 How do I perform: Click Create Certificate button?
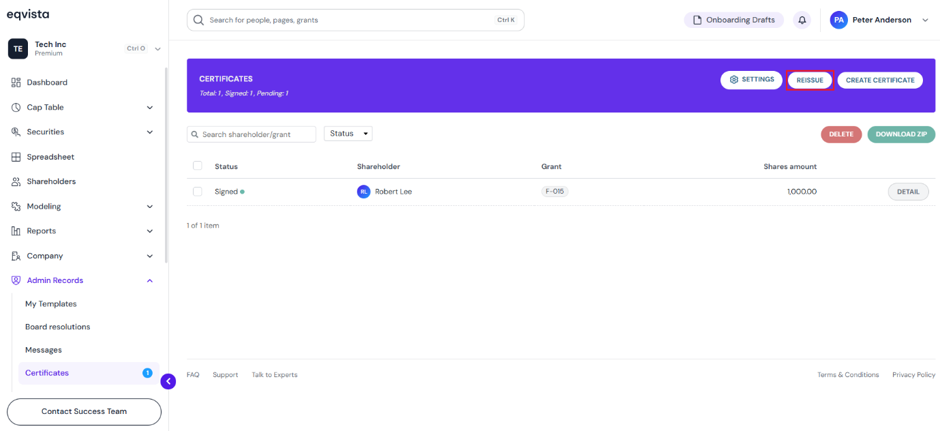click(880, 80)
